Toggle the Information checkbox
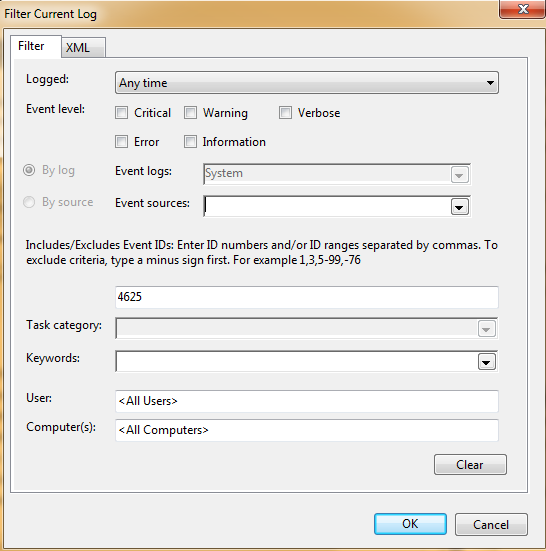 (190, 142)
